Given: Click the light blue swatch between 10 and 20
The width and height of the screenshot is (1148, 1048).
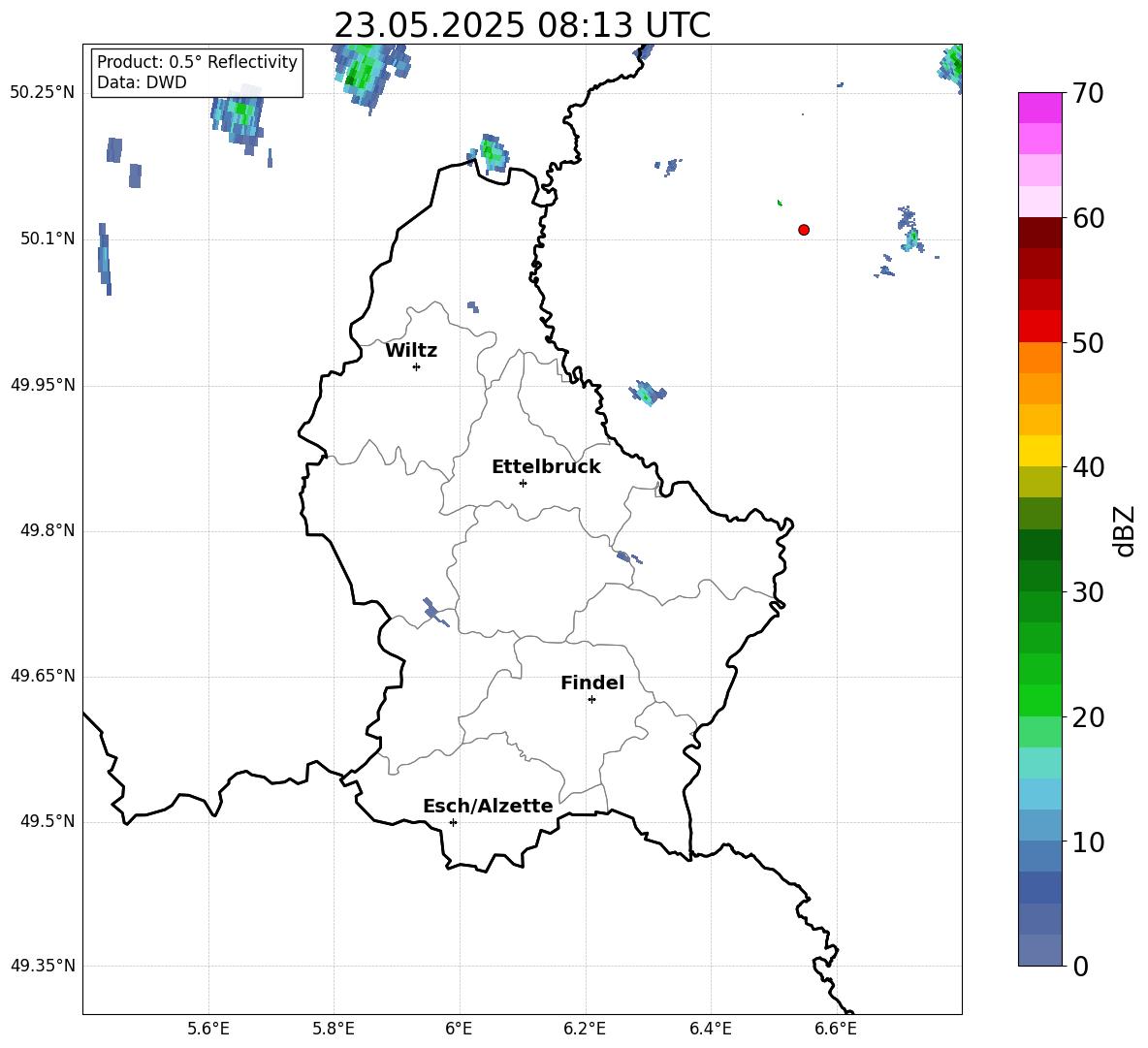Looking at the screenshot, I should point(1039,794).
